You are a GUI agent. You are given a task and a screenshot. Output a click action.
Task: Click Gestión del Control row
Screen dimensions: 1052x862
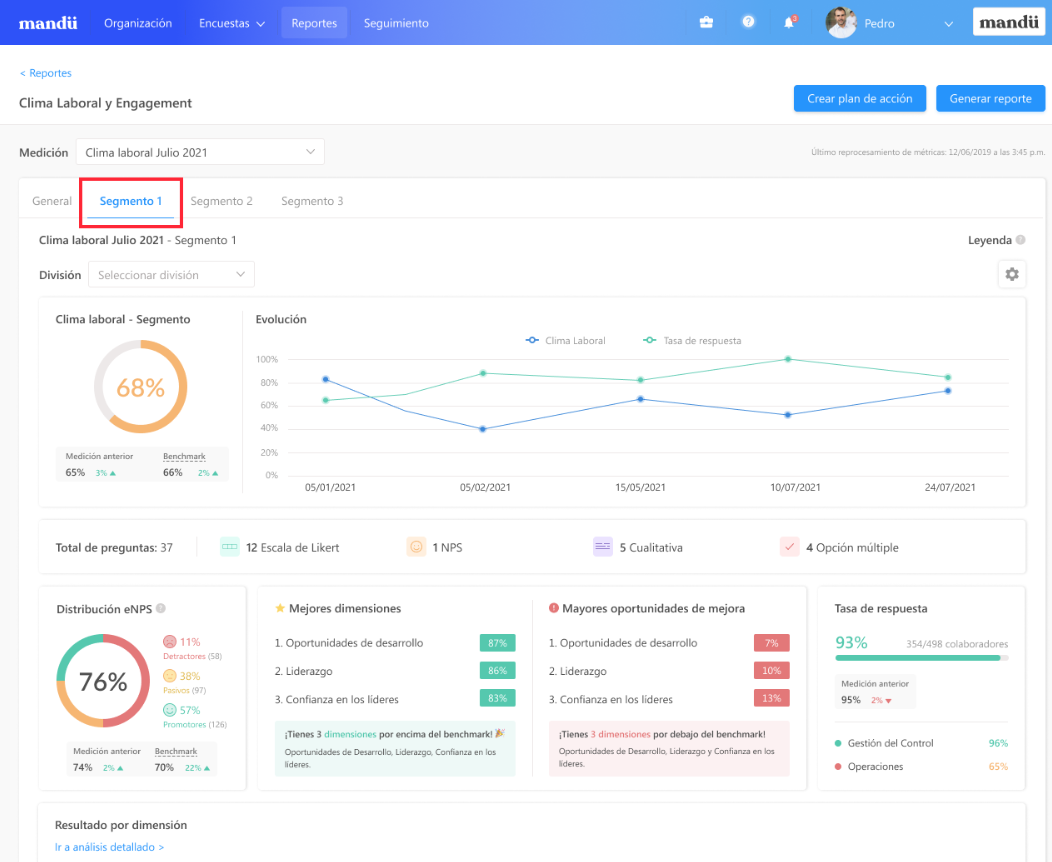(x=921, y=743)
